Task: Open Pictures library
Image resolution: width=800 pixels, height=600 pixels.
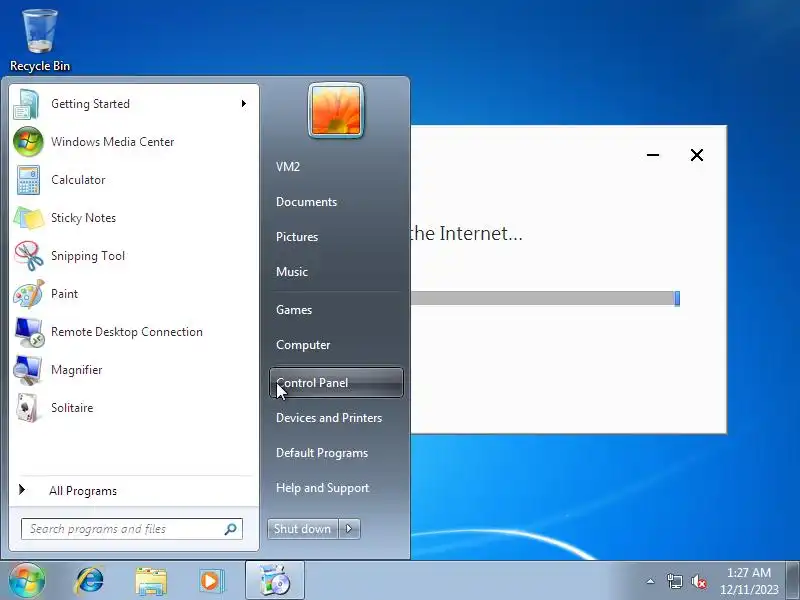Action: click(x=297, y=237)
